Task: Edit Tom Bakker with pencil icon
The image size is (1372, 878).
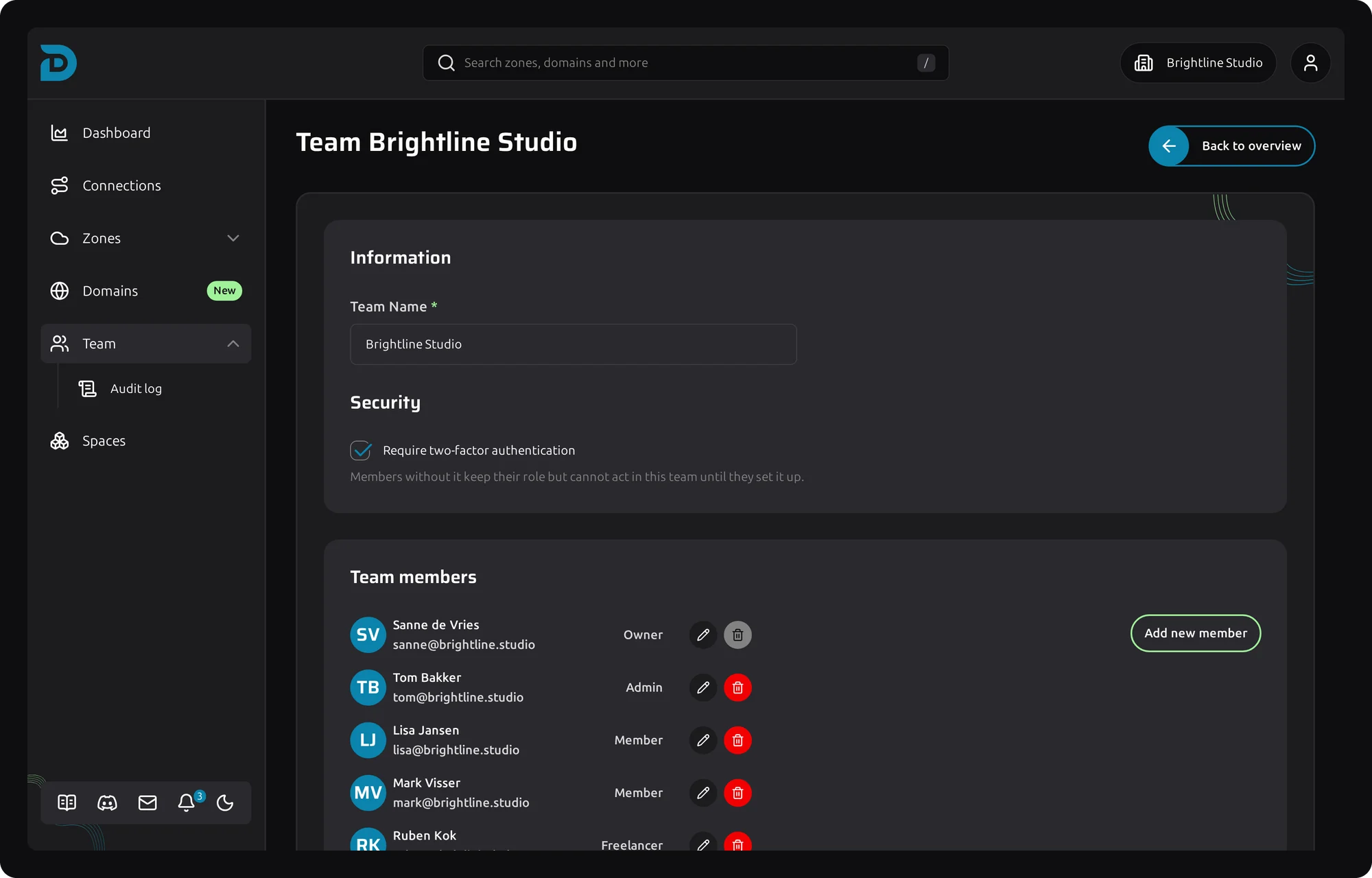Action: pyautogui.click(x=703, y=687)
